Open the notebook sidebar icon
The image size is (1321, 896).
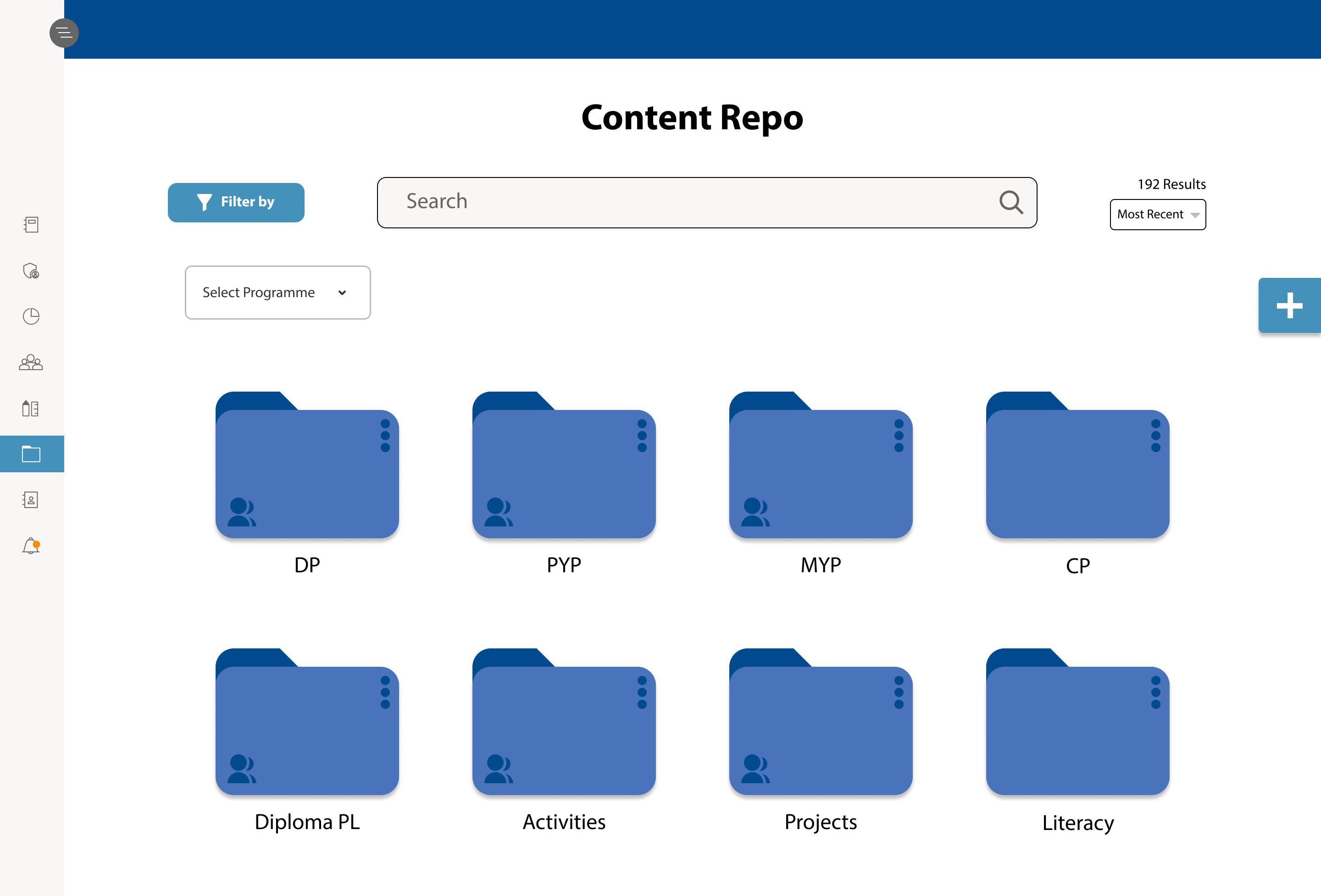pyautogui.click(x=31, y=225)
